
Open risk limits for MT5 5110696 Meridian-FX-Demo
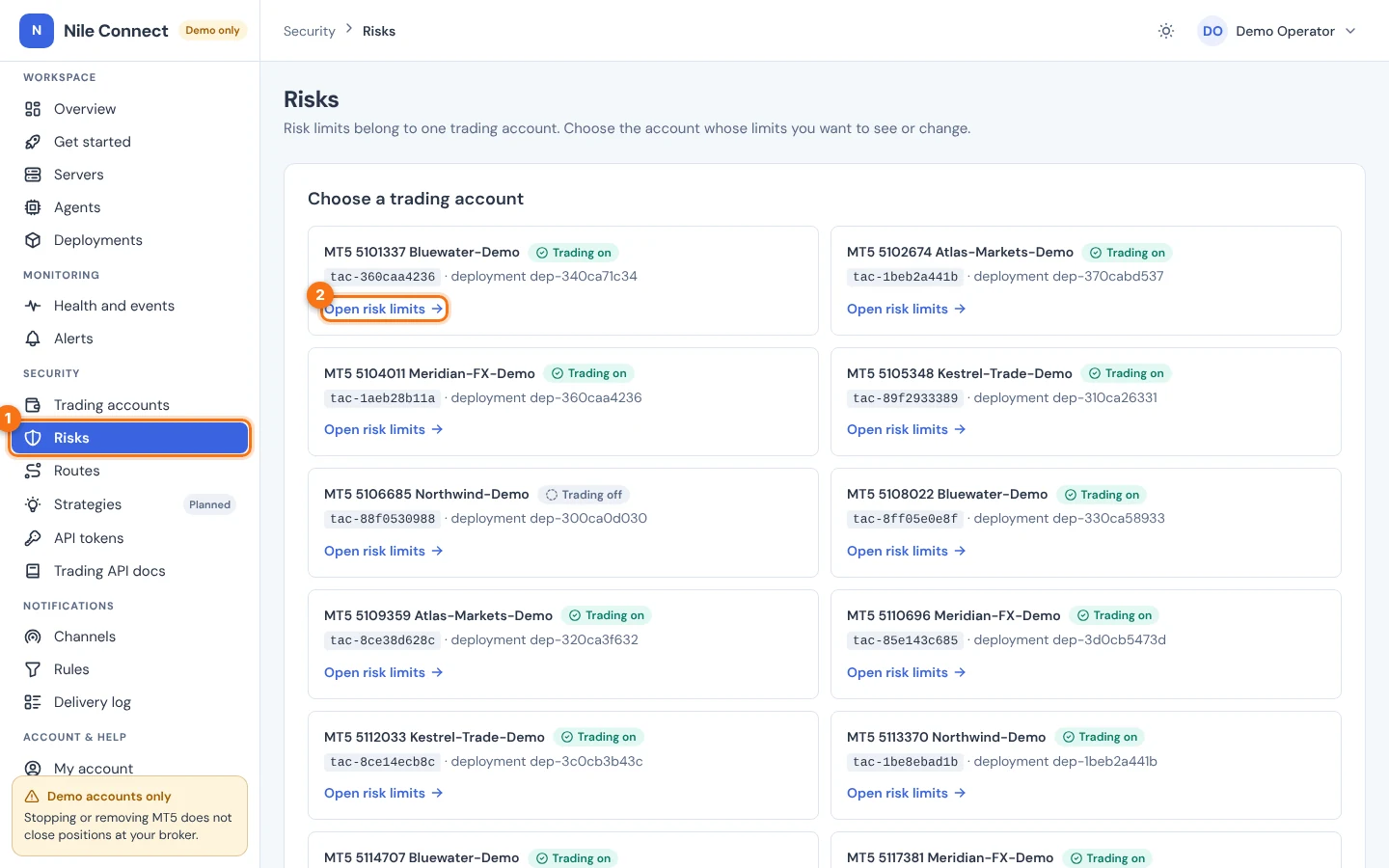tap(907, 672)
